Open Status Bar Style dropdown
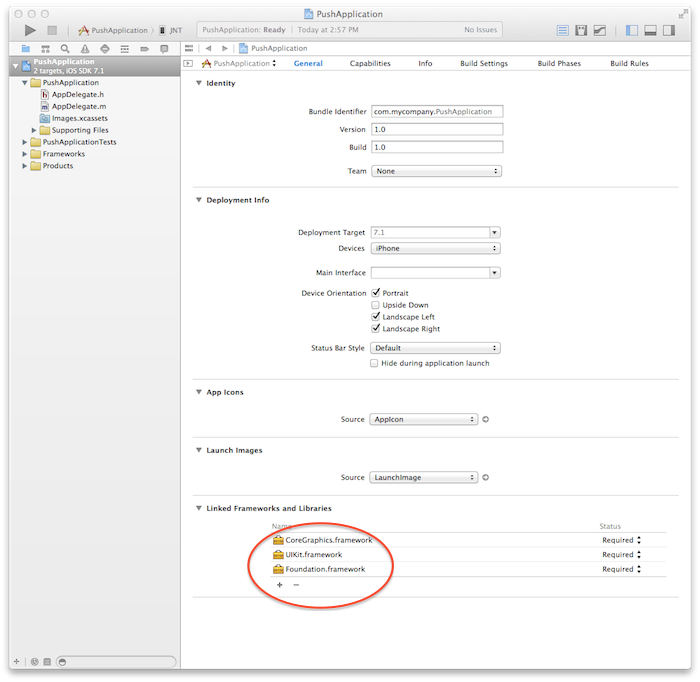Image resolution: width=700 pixels, height=682 pixels. 435,348
